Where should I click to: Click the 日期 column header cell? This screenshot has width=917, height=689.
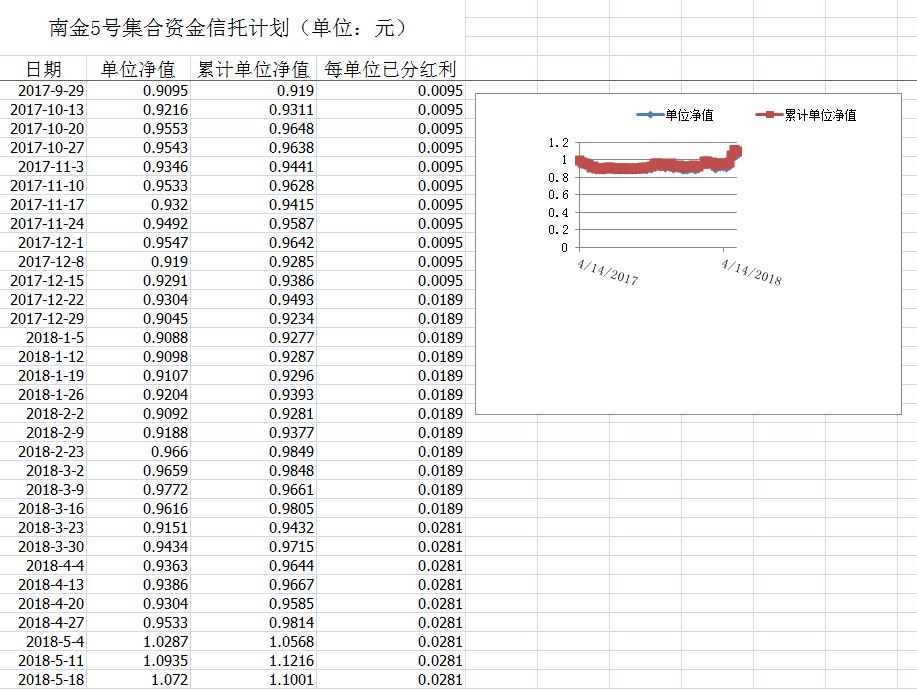43,69
